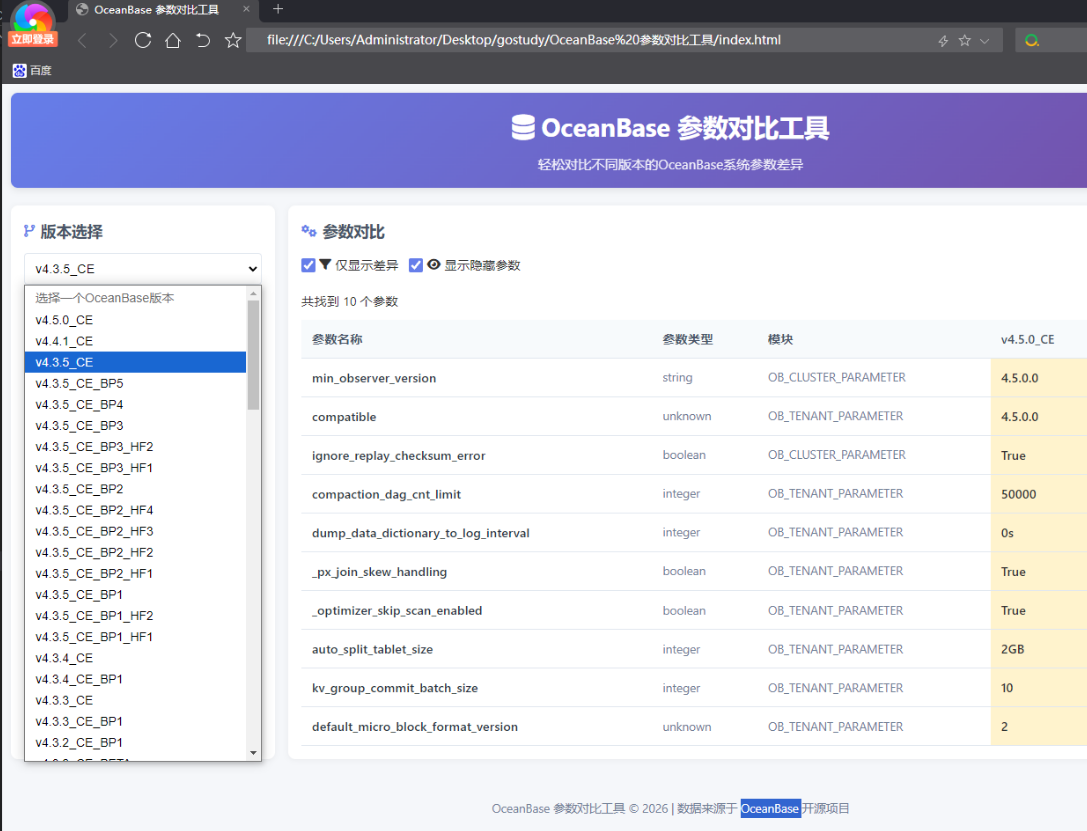This screenshot has height=831, width=1087.
Task: Pick v4.3.5_CE_BP3_HF1 option
Action: pos(135,468)
